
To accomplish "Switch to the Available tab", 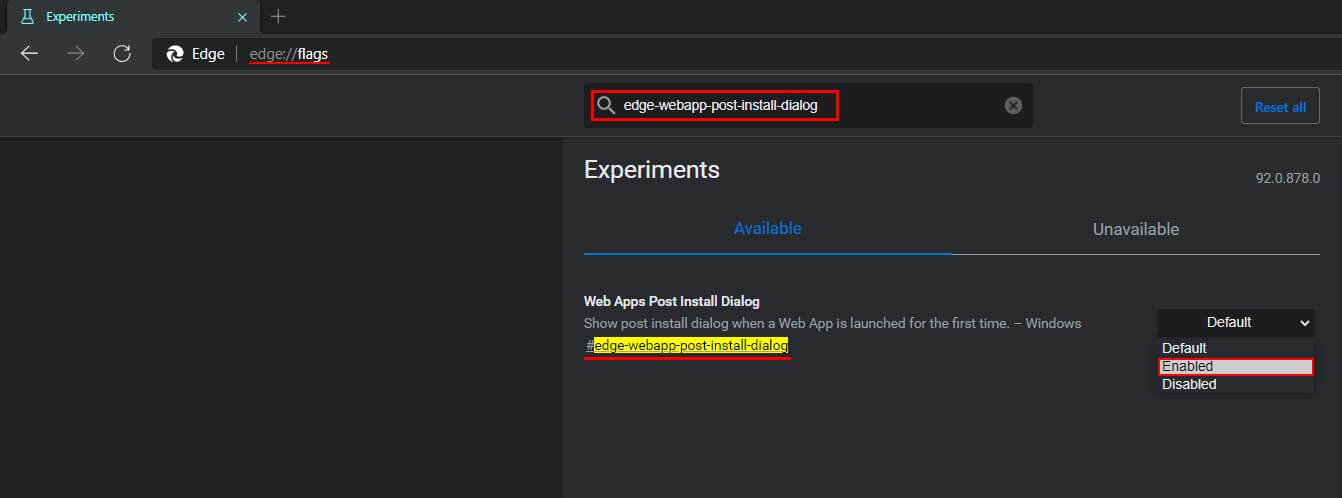I will coord(767,229).
